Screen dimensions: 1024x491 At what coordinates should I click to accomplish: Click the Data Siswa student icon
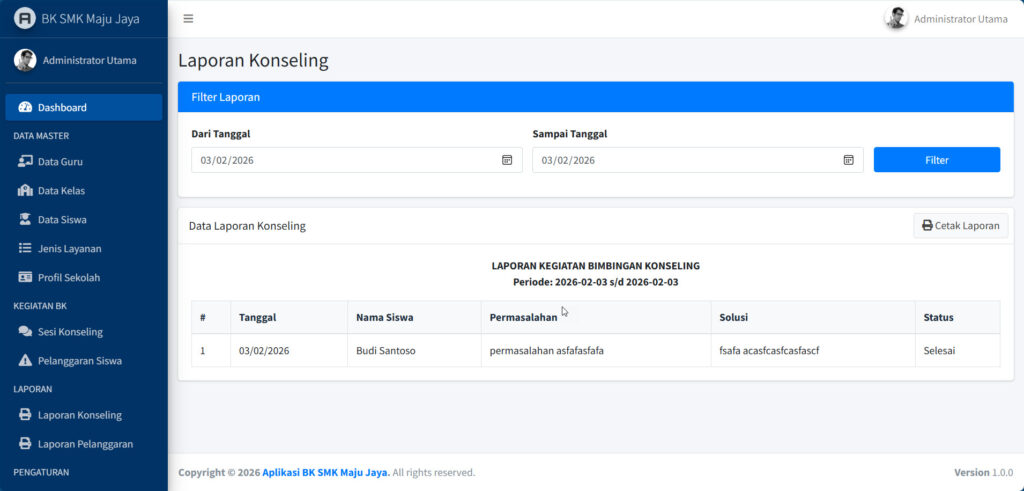pos(25,219)
